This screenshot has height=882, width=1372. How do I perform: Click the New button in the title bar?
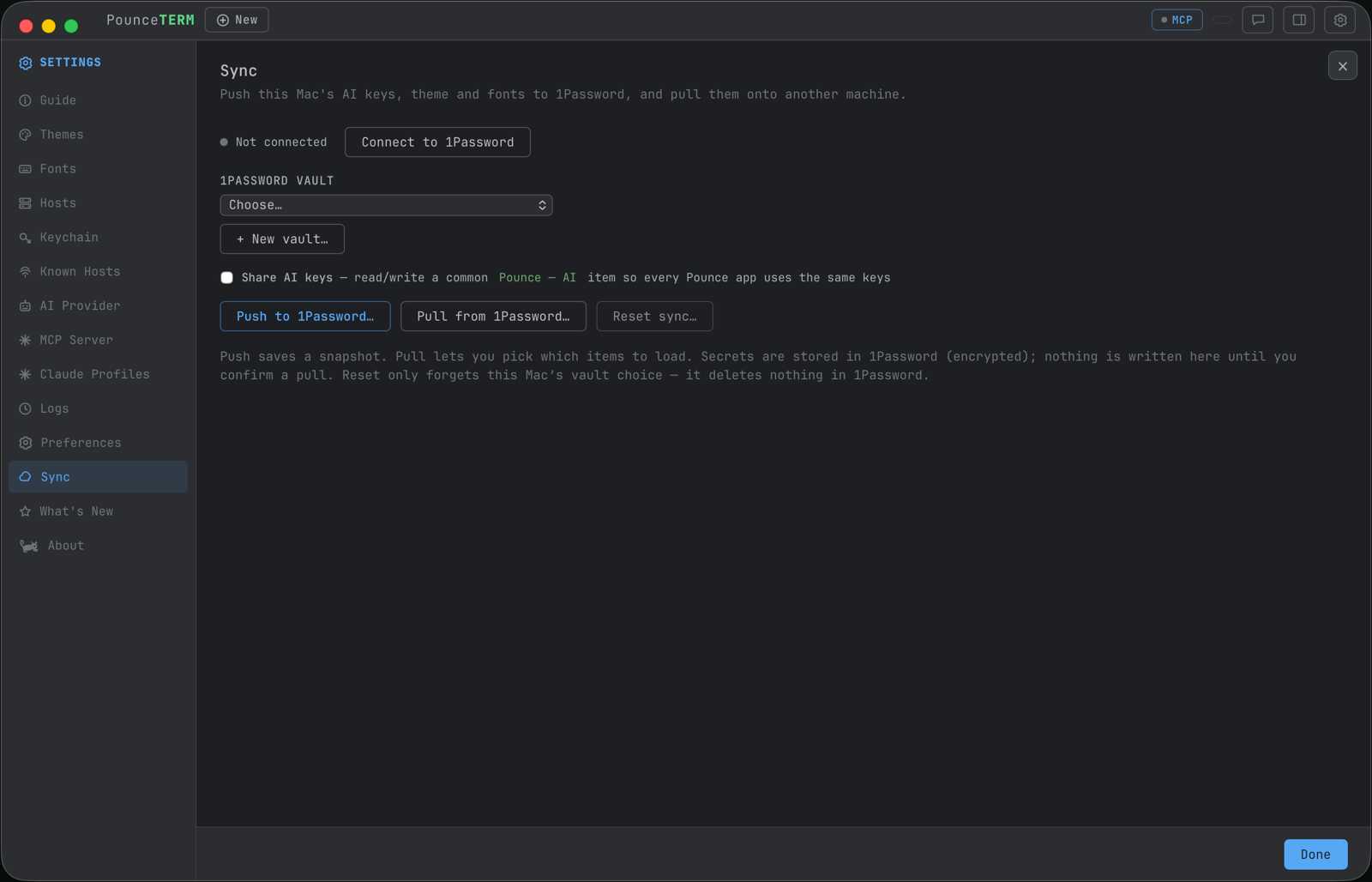(237, 20)
